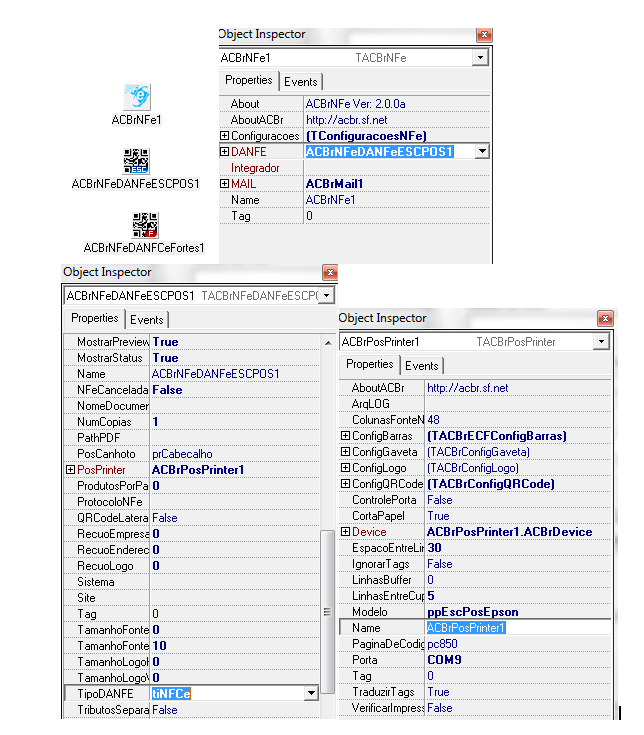This screenshot has width=644, height=735.
Task: Click the MostrarPreview value True
Action: pos(165,342)
